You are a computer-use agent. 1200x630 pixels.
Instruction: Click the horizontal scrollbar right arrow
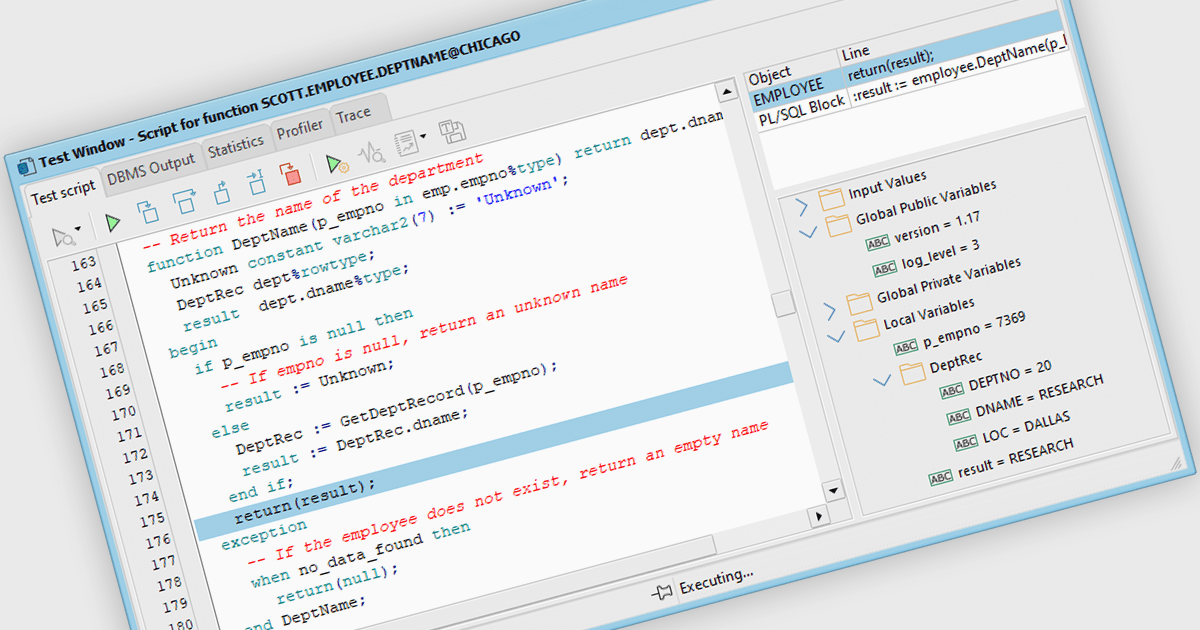tap(819, 516)
